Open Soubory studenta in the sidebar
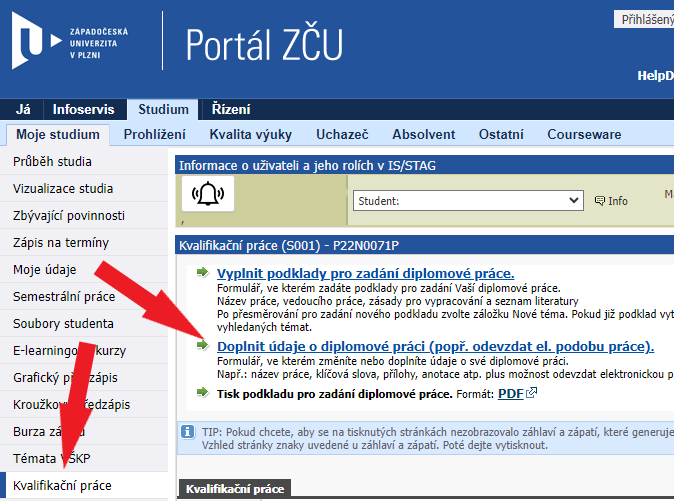The width and height of the screenshot is (674, 501). click(x=84, y=324)
